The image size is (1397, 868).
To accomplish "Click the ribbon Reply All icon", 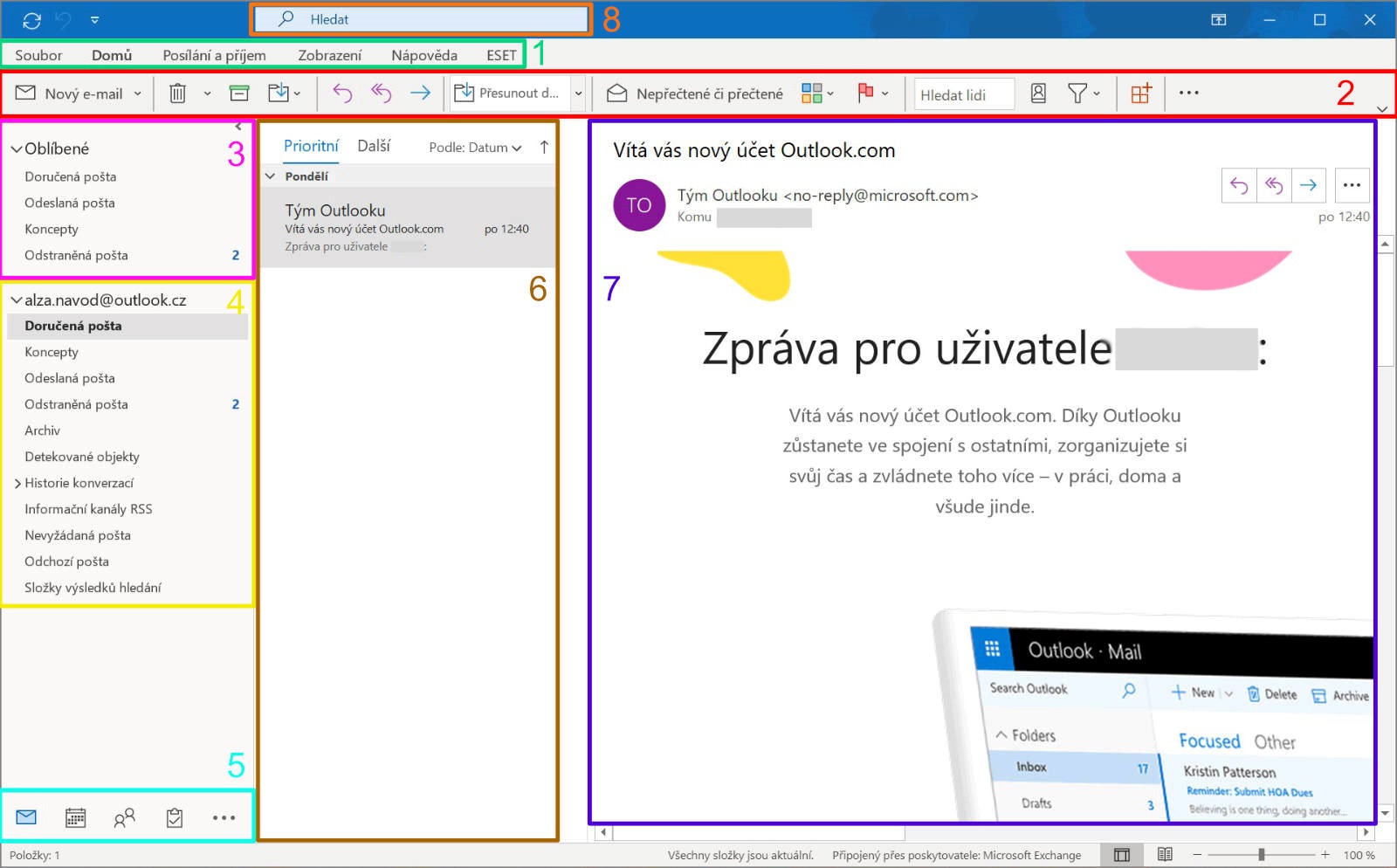I will [x=382, y=93].
